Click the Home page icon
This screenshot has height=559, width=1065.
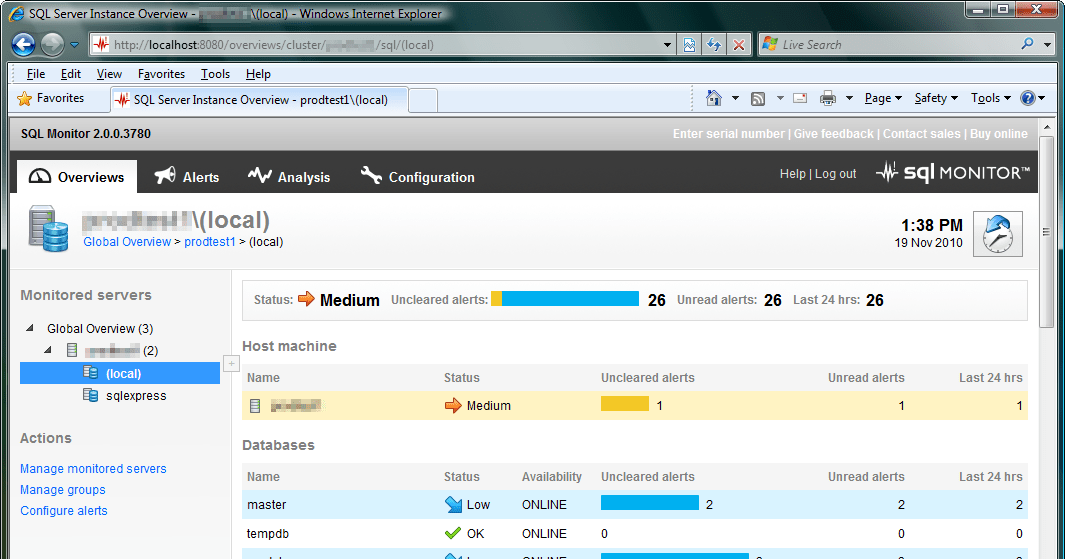pyautogui.click(x=714, y=98)
